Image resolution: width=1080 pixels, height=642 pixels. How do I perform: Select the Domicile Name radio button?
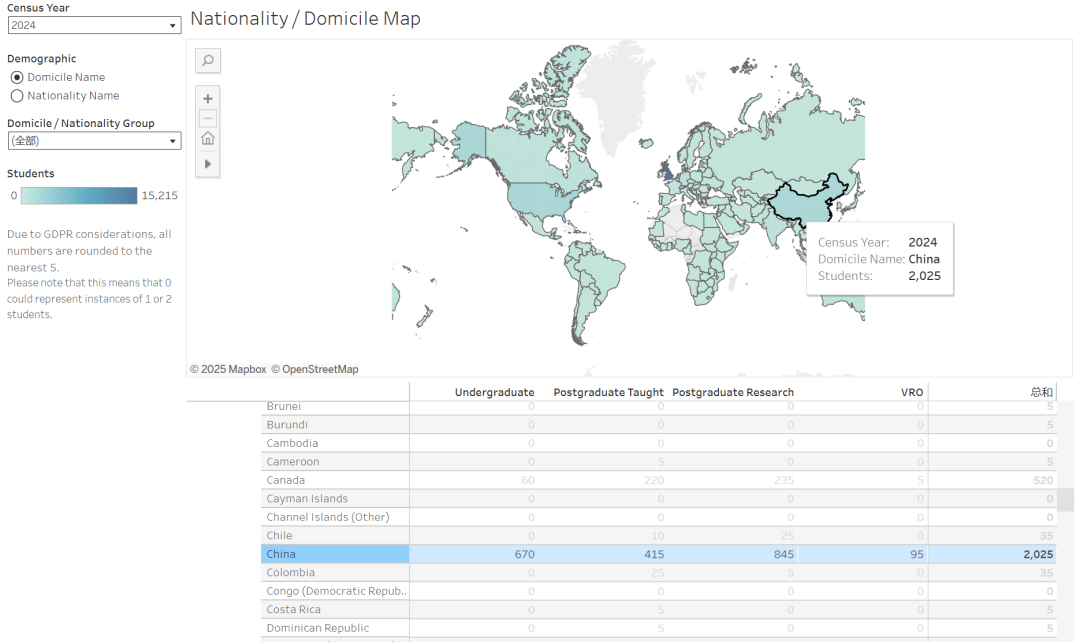pyautogui.click(x=17, y=77)
